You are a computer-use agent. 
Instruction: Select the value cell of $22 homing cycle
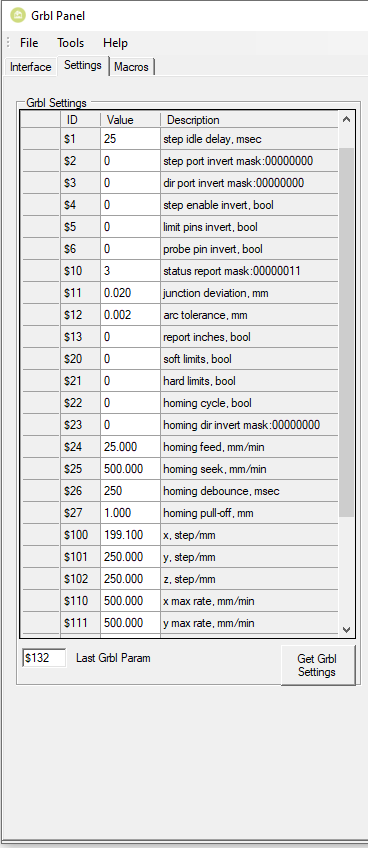130,403
